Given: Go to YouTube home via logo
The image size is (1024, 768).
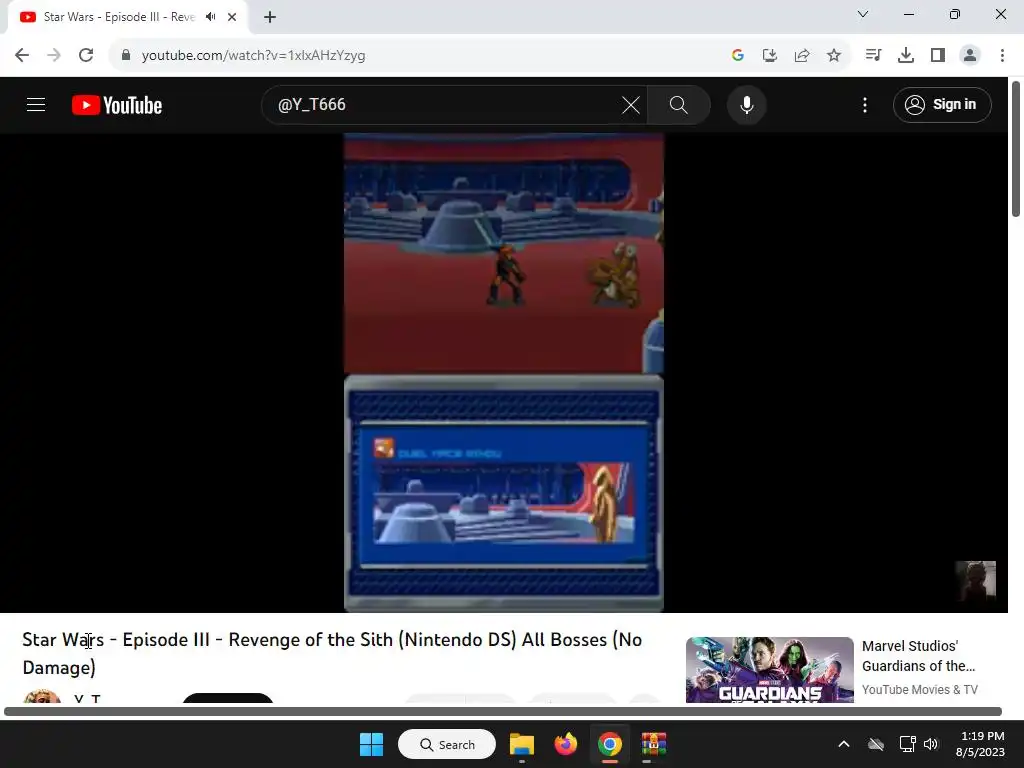Looking at the screenshot, I should (x=117, y=105).
